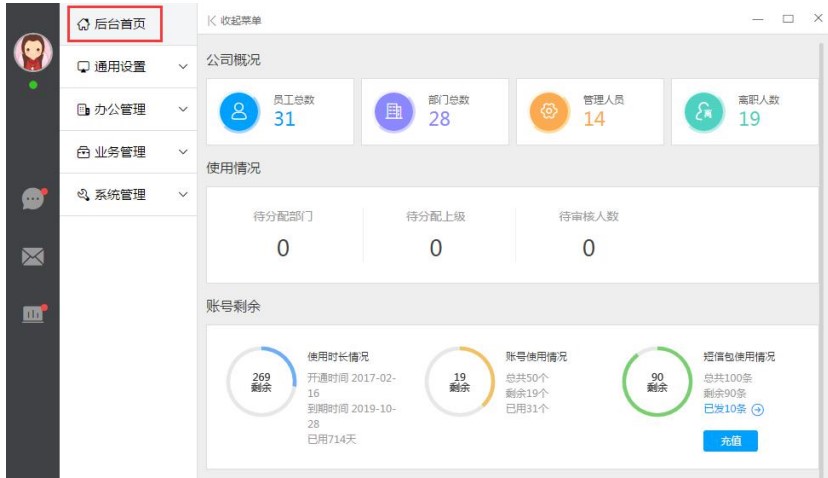Image resolution: width=828 pixels, height=478 pixels.
Task: Collapse sidebar with 收起菜单
Action: [235, 20]
